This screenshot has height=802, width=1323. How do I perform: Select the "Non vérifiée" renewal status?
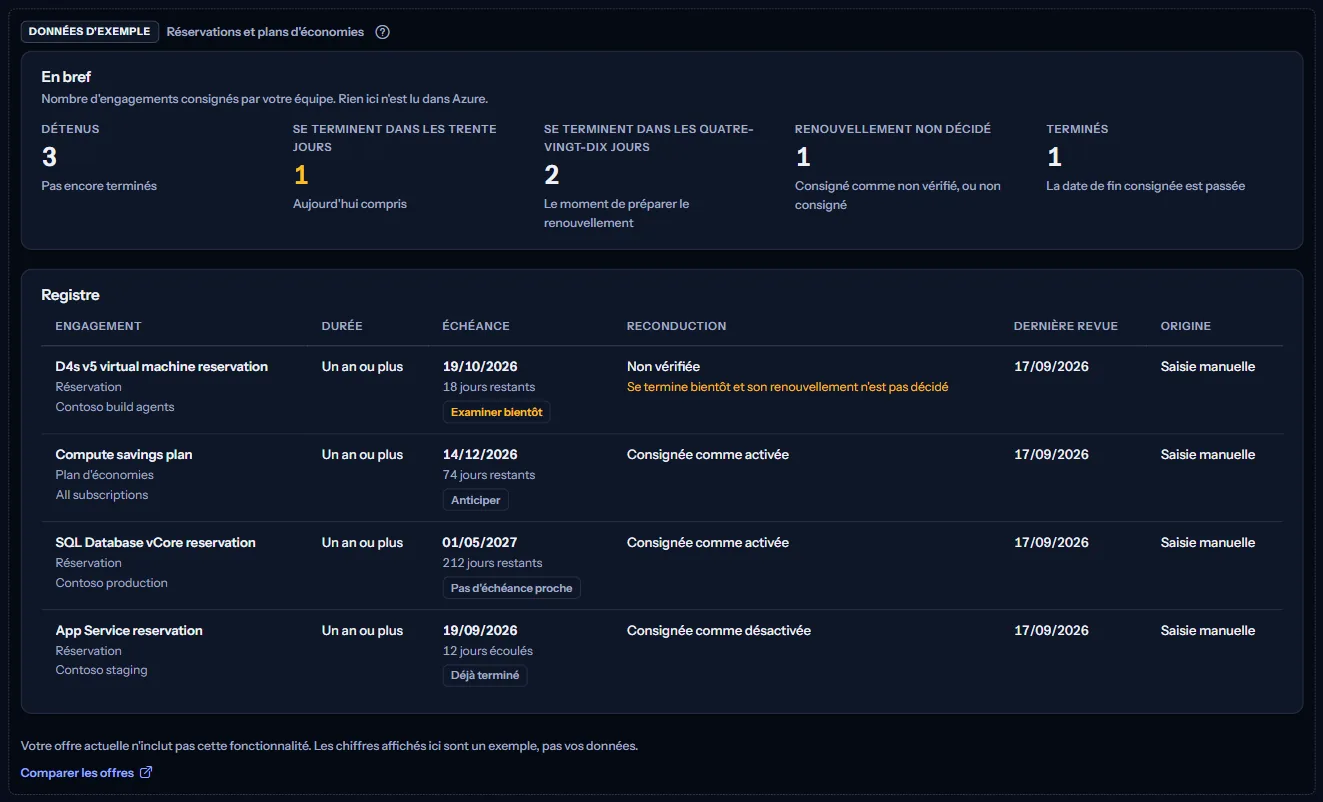click(663, 367)
